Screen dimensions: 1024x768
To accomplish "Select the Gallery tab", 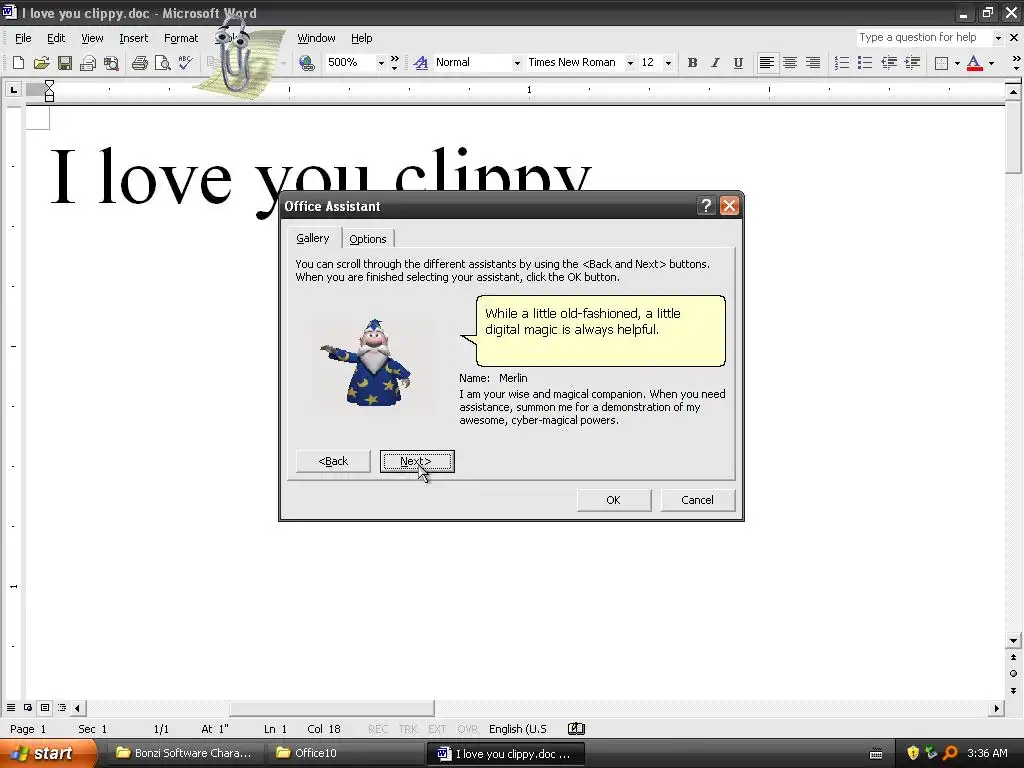I will tap(313, 238).
